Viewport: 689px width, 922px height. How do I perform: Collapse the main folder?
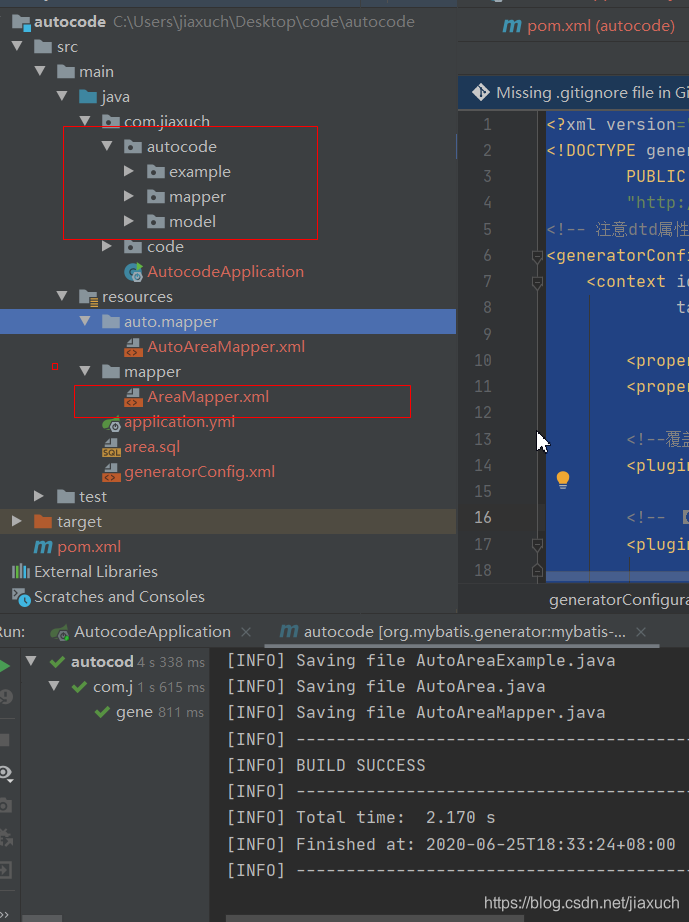[40, 71]
